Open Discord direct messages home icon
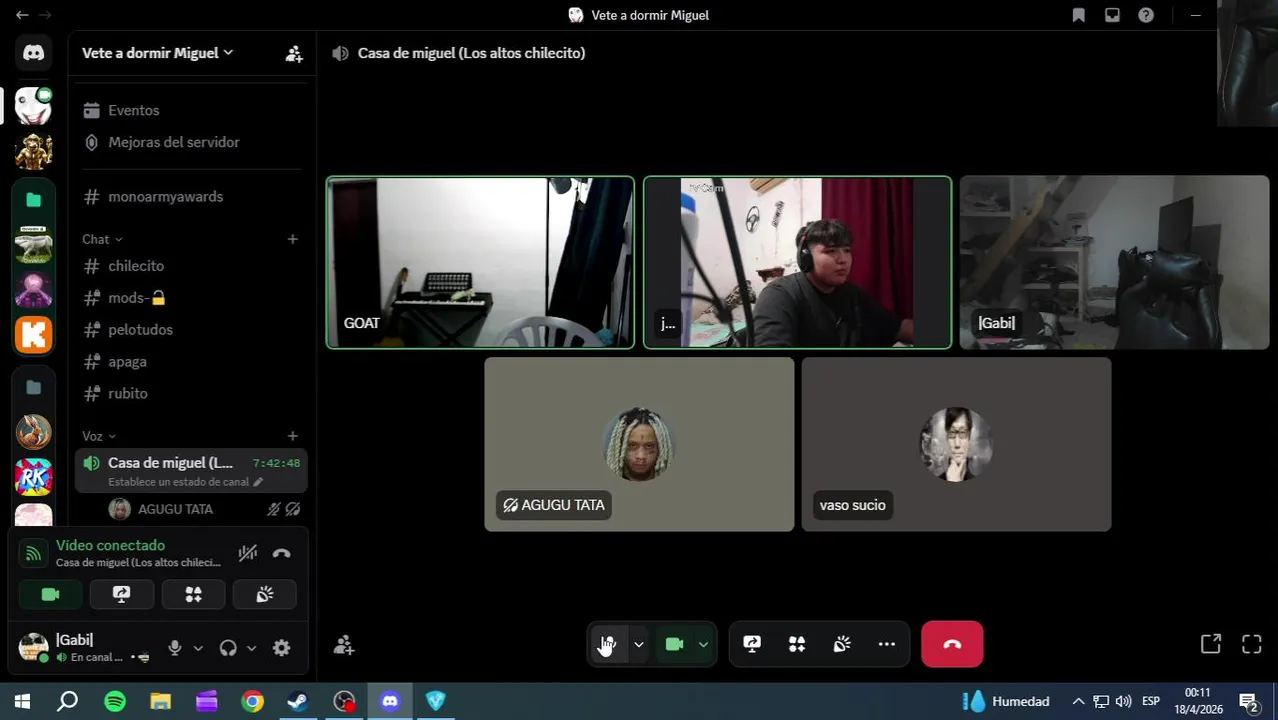Viewport: 1278px width, 720px height. click(34, 53)
